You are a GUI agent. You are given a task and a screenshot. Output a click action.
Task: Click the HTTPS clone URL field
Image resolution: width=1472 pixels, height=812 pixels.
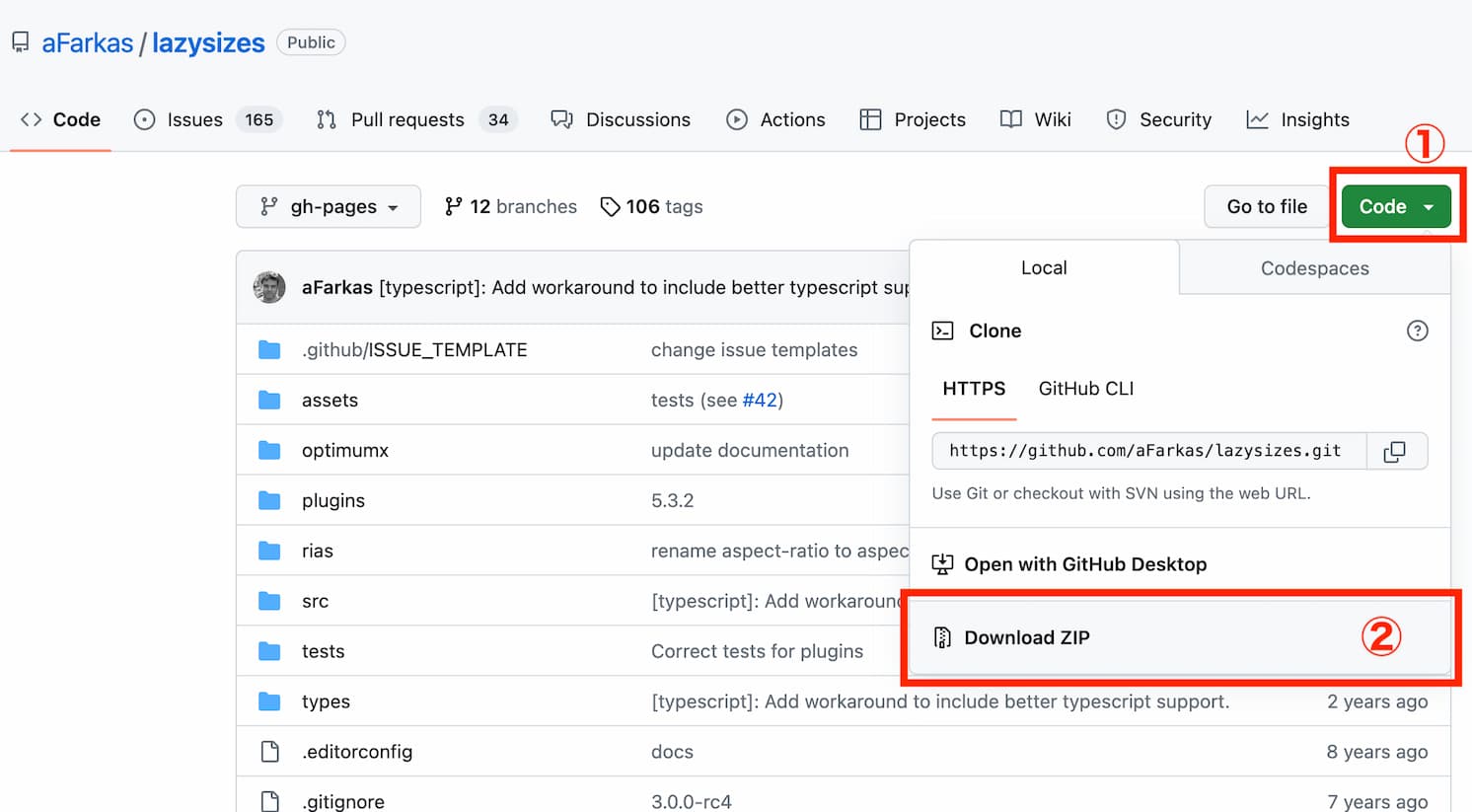1149,451
